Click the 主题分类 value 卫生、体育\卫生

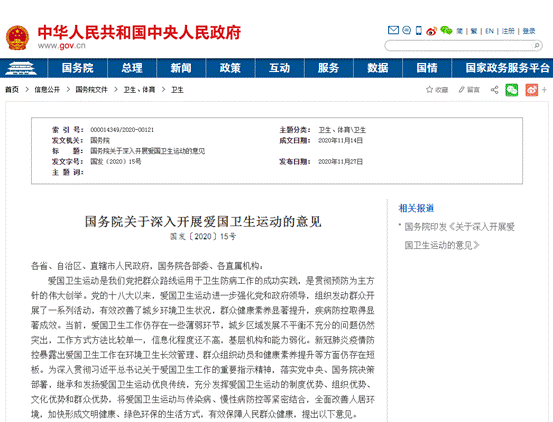pyautogui.click(x=342, y=130)
